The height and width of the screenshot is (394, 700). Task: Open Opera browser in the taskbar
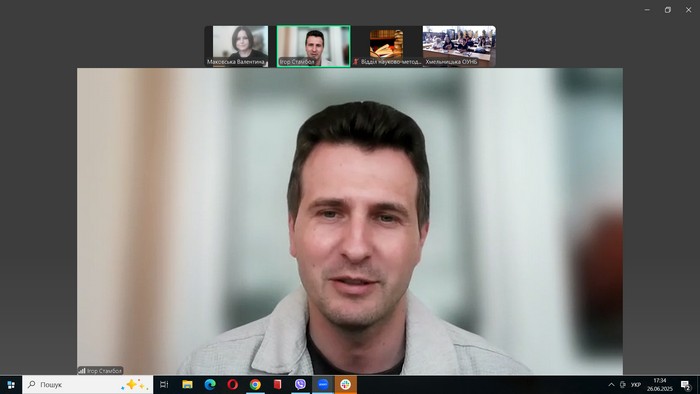click(232, 385)
